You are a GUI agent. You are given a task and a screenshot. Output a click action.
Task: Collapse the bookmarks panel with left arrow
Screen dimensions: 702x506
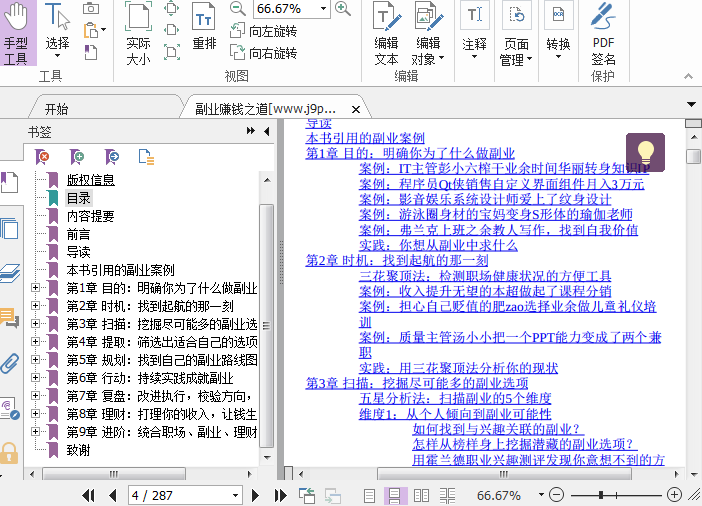tap(267, 131)
